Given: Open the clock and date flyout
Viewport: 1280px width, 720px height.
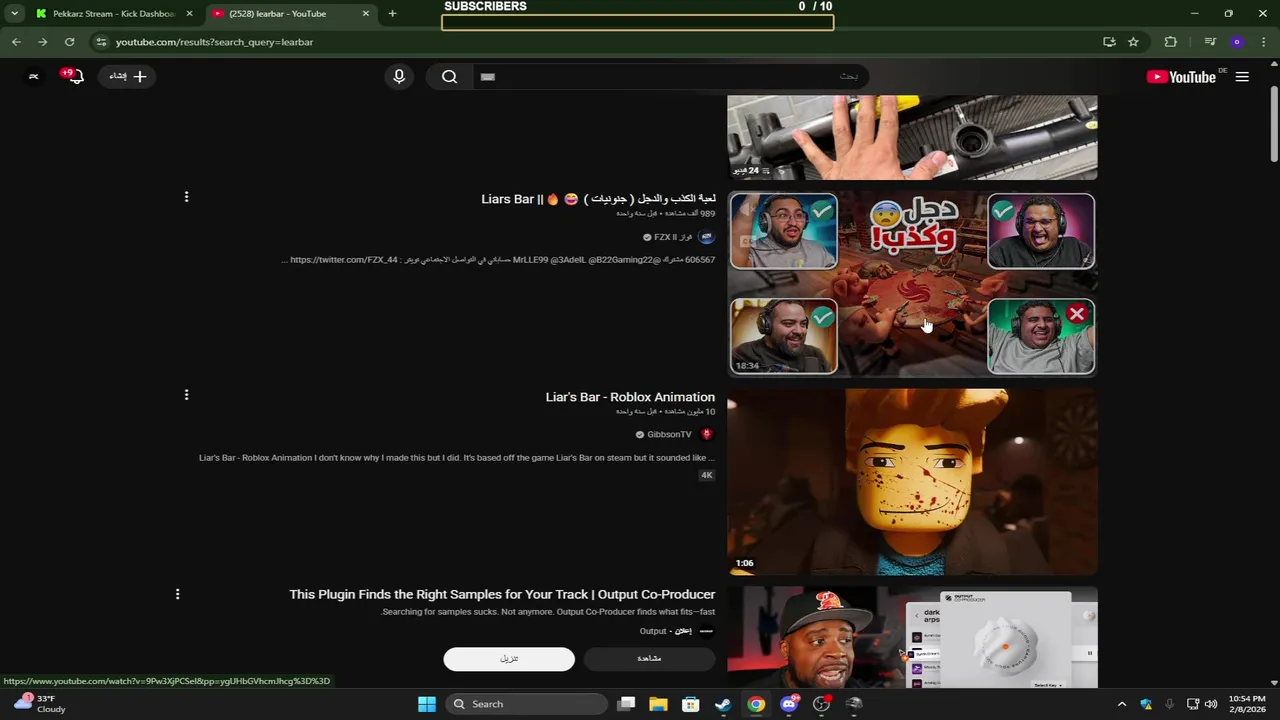Looking at the screenshot, I should (x=1247, y=704).
